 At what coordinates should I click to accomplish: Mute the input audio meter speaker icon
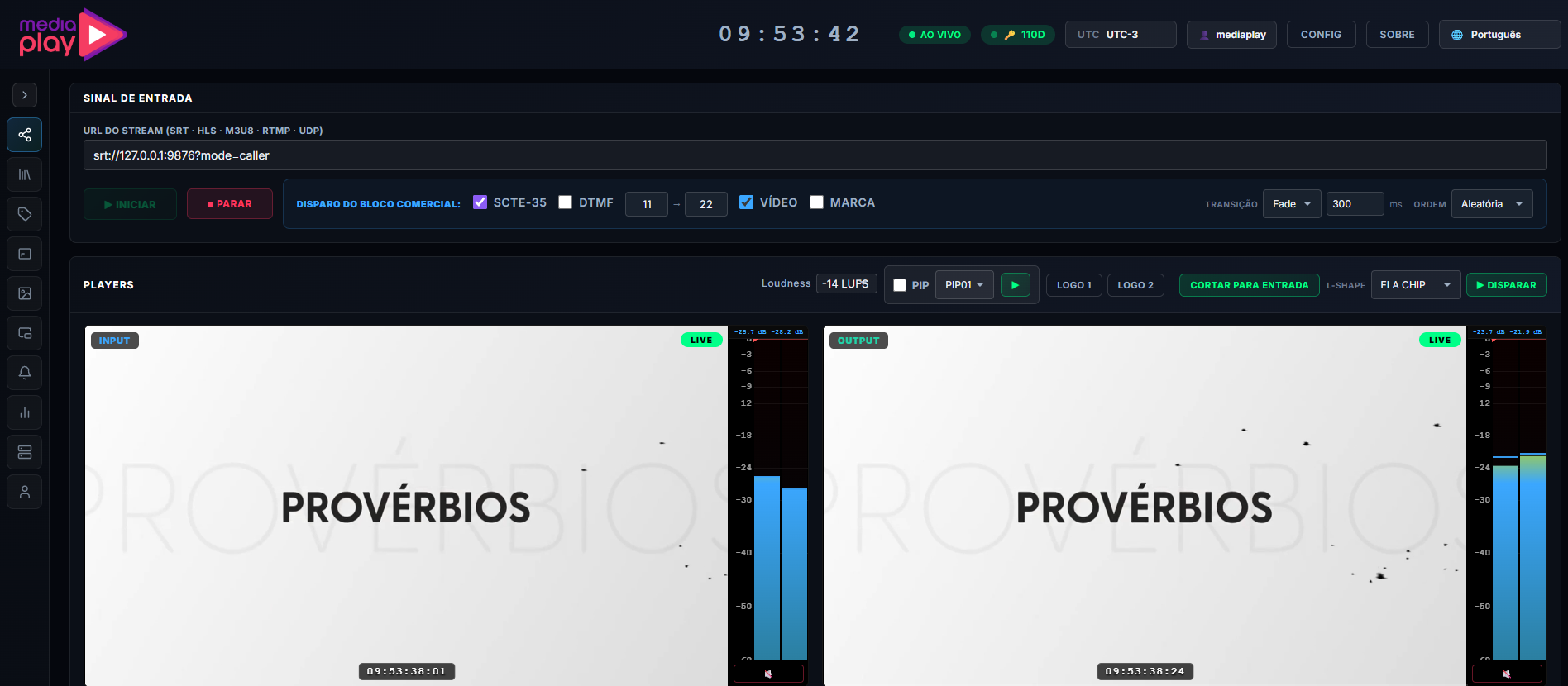768,674
